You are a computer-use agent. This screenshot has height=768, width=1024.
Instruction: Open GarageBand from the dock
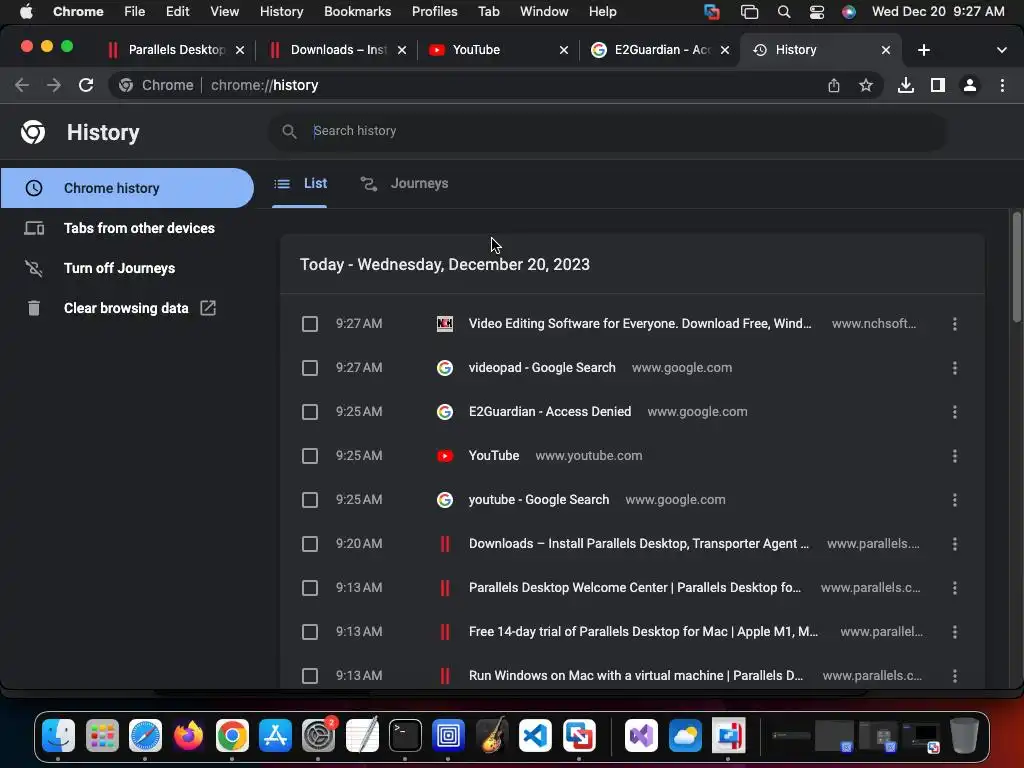492,736
